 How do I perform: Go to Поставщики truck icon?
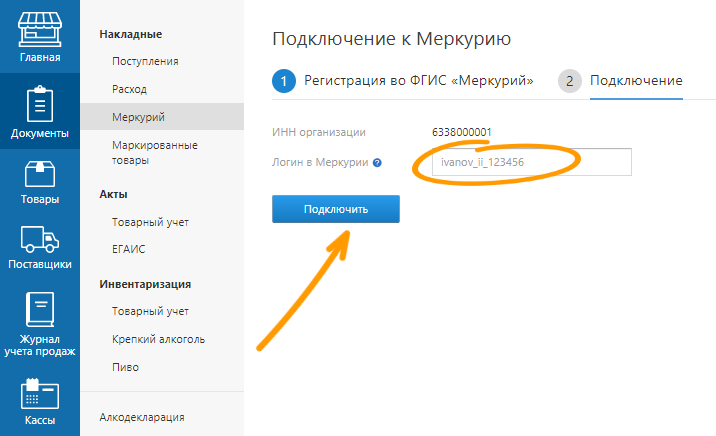coord(40,239)
